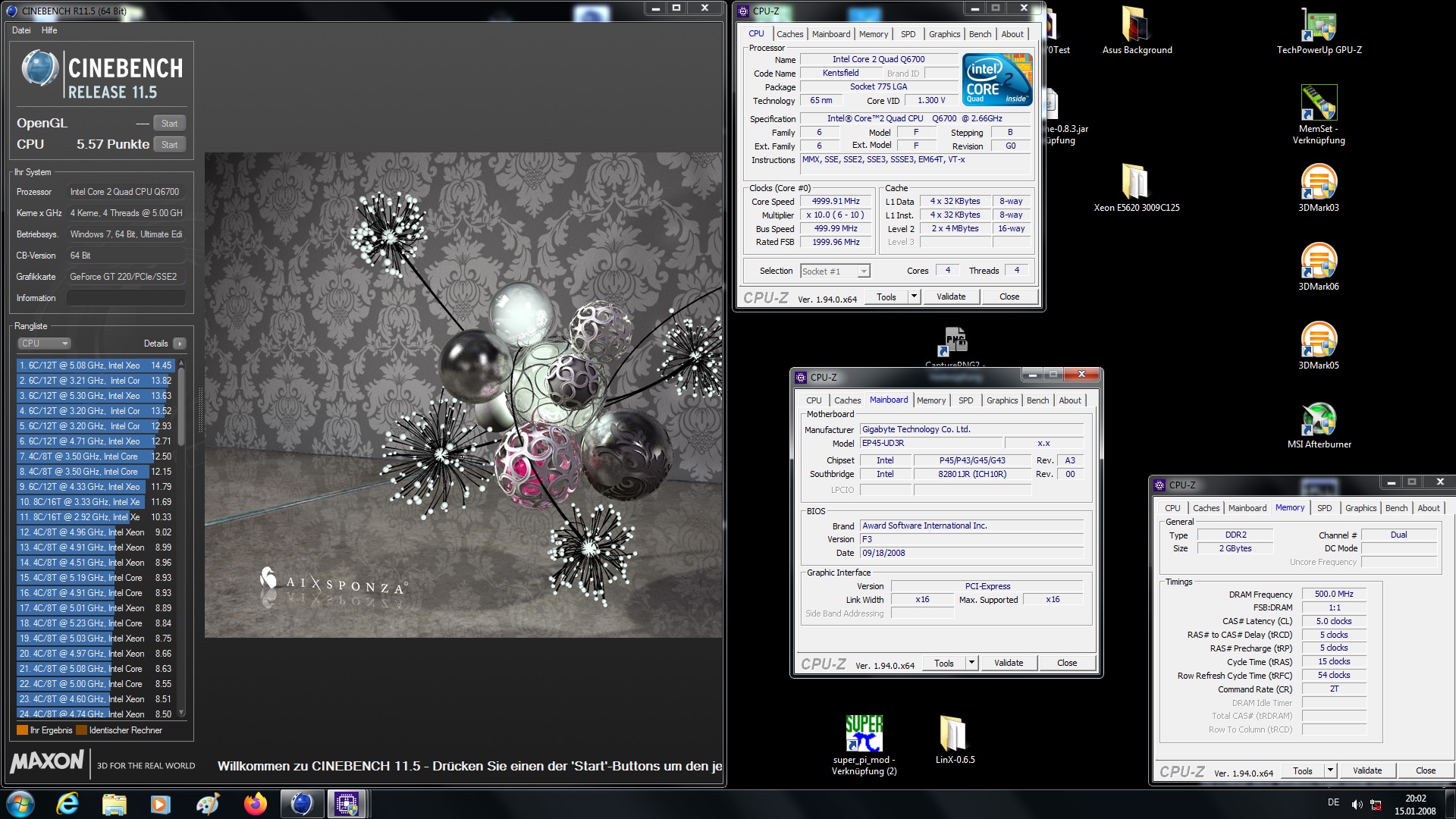1456x819 pixels.
Task: Open MemSet shortcut icon on desktop
Action: (x=1319, y=102)
